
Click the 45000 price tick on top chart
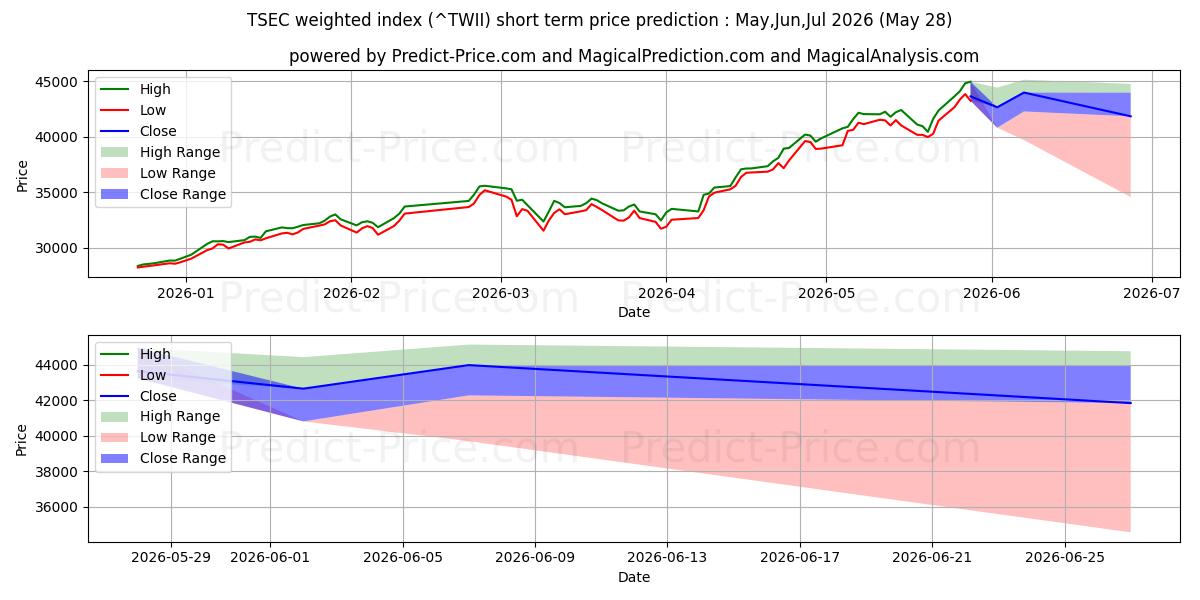coord(59,82)
